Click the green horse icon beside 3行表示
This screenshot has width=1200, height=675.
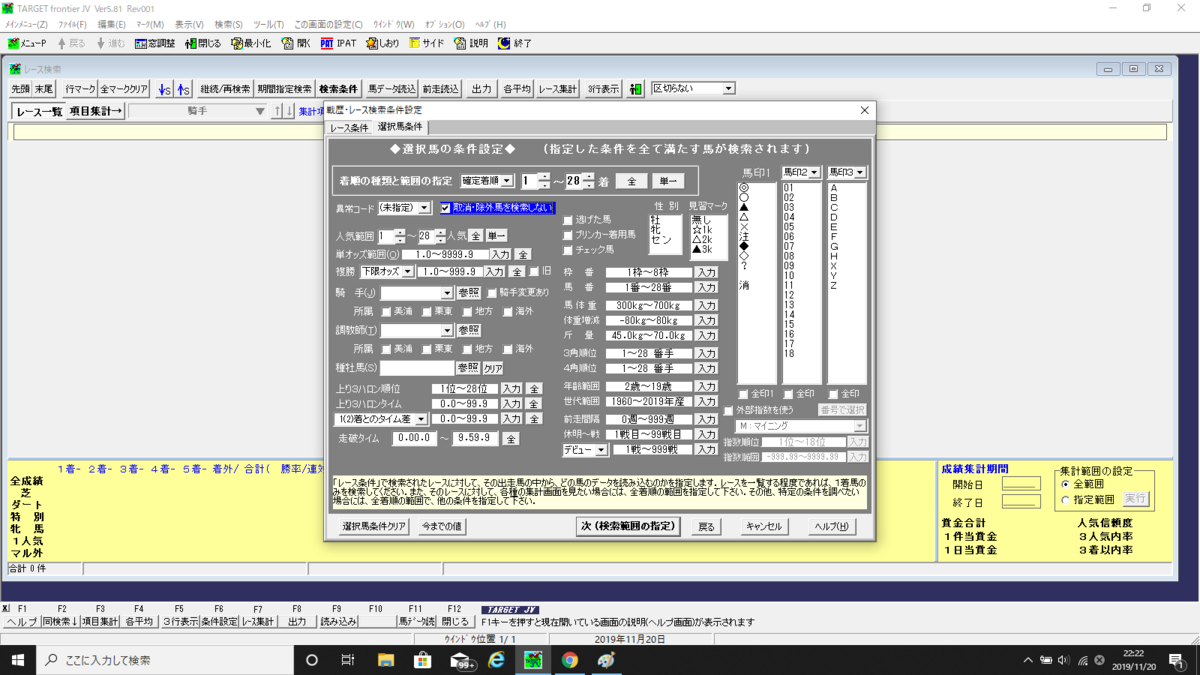[x=636, y=89]
